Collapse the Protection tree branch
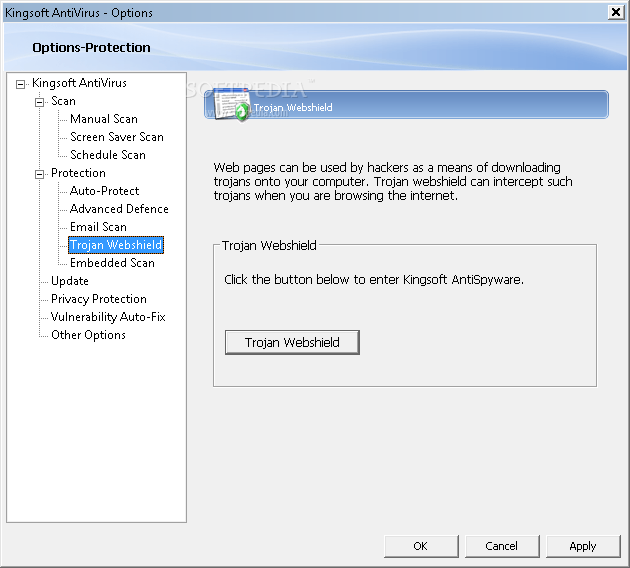The width and height of the screenshot is (630, 568). (x=39, y=174)
